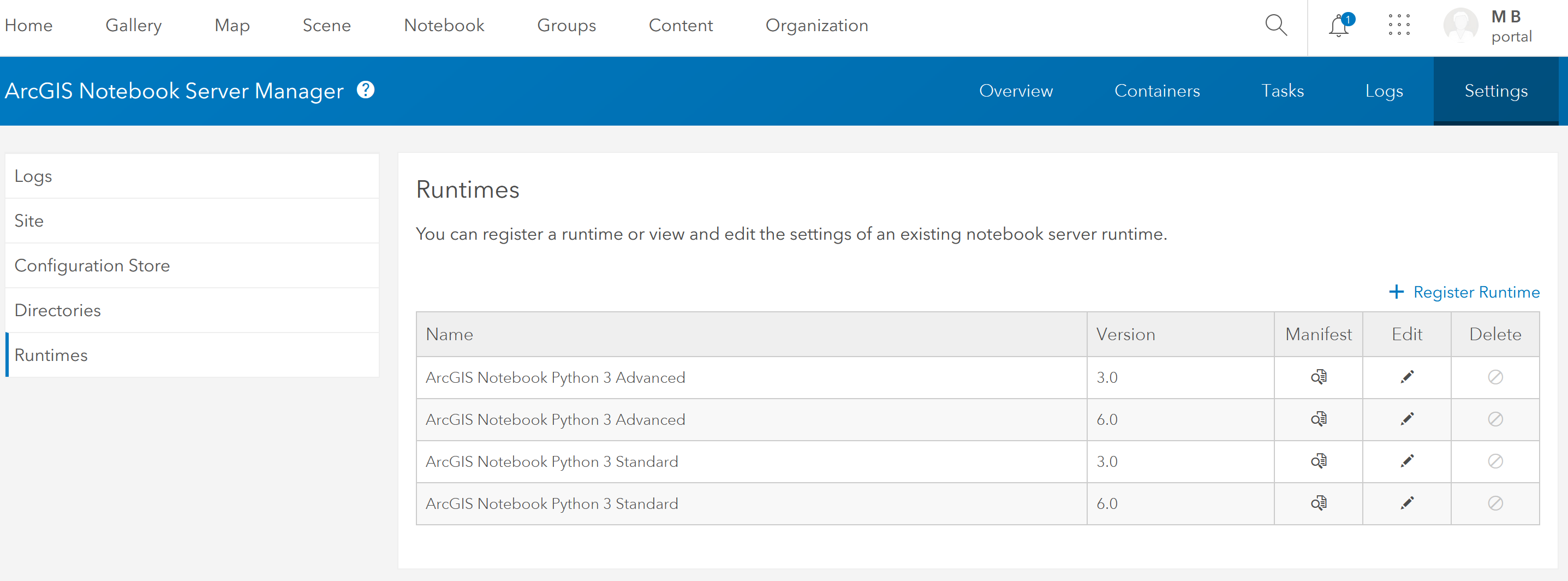This screenshot has height=581, width=1568.
Task: View manifest for Python 3 Advanced 6.0
Action: pyautogui.click(x=1319, y=419)
